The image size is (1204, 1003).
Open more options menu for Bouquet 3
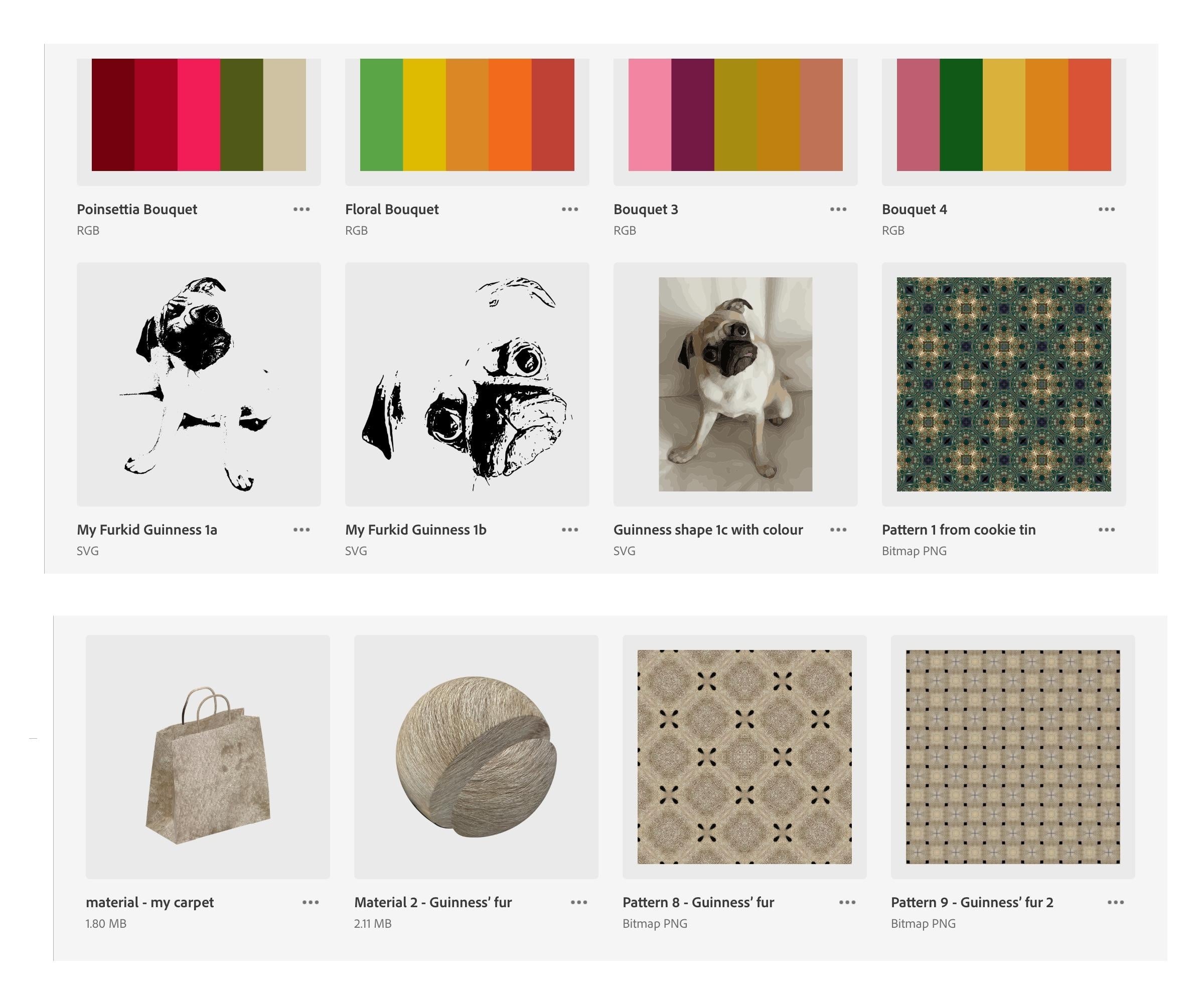(838, 209)
